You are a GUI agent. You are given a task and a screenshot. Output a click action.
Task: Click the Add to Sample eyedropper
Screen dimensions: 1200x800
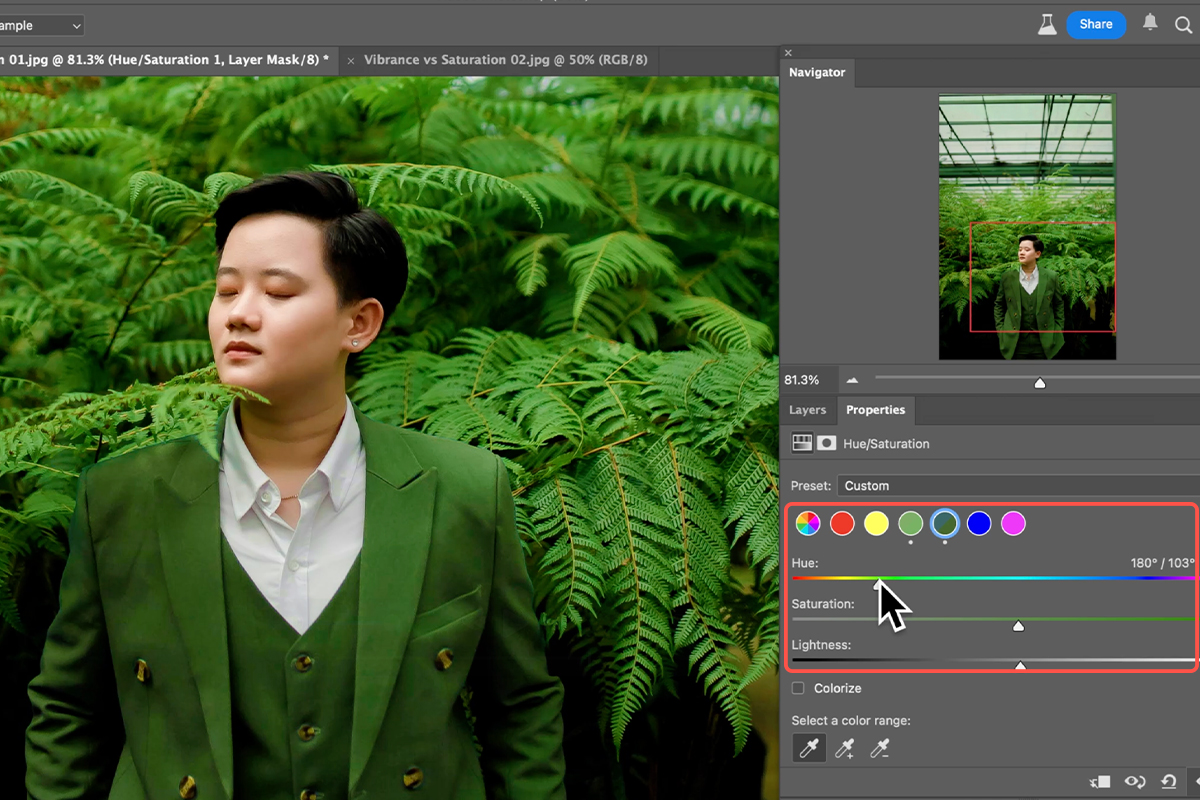pos(845,748)
